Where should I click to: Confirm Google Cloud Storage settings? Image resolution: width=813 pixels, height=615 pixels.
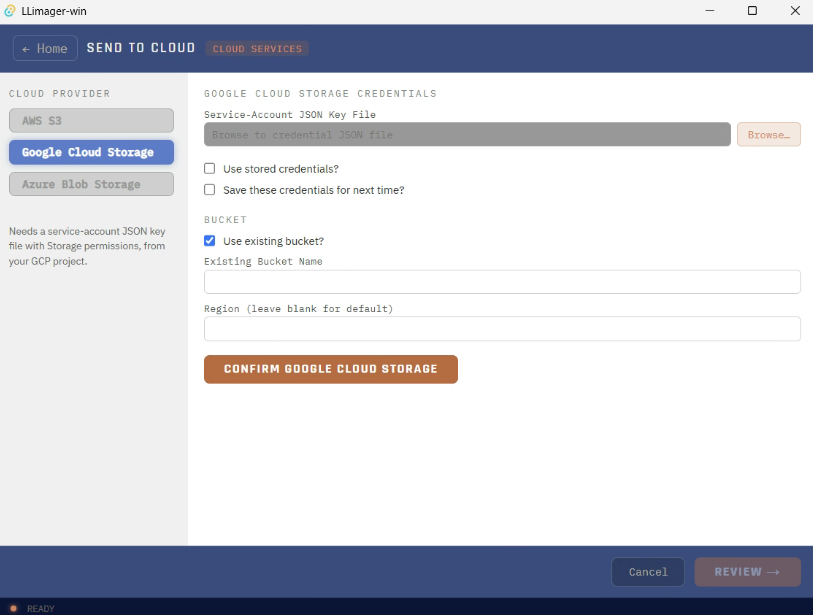pos(331,369)
